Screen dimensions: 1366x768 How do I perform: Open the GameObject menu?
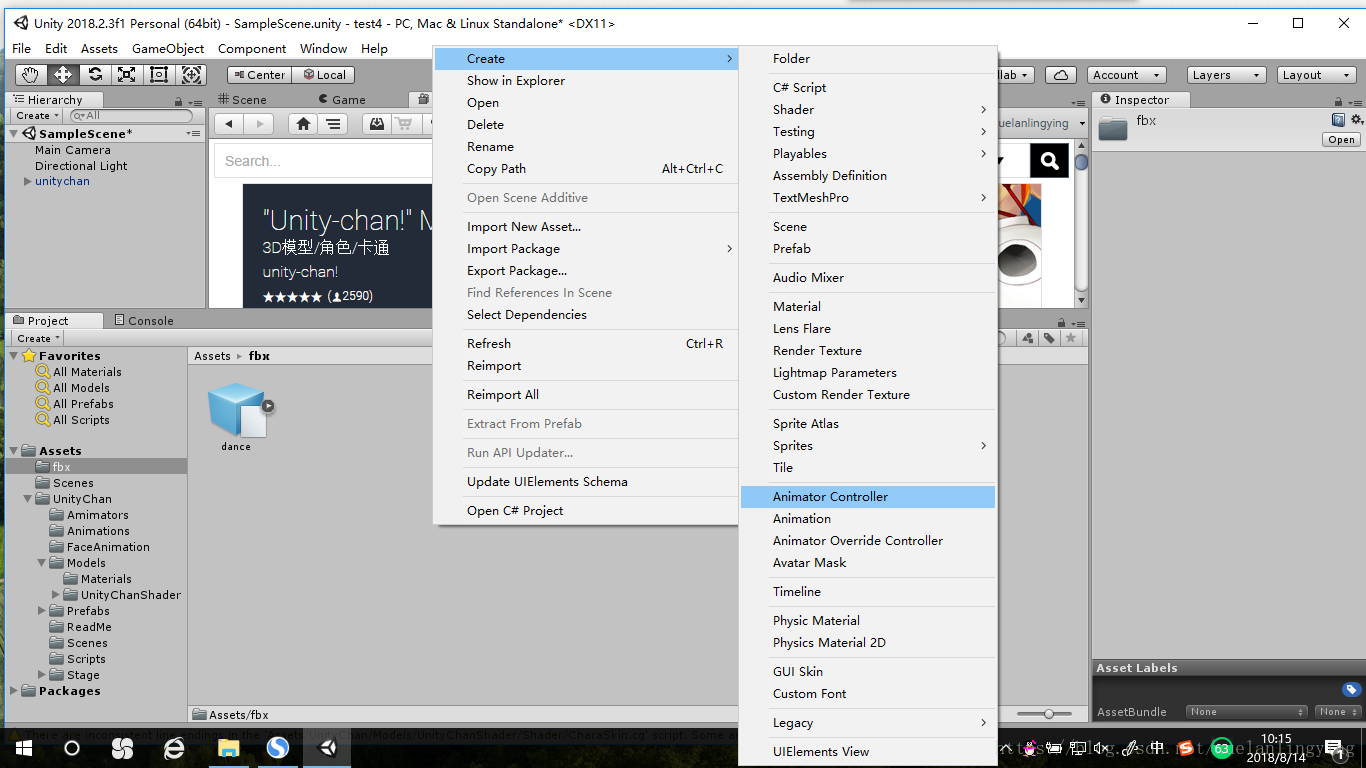click(168, 48)
